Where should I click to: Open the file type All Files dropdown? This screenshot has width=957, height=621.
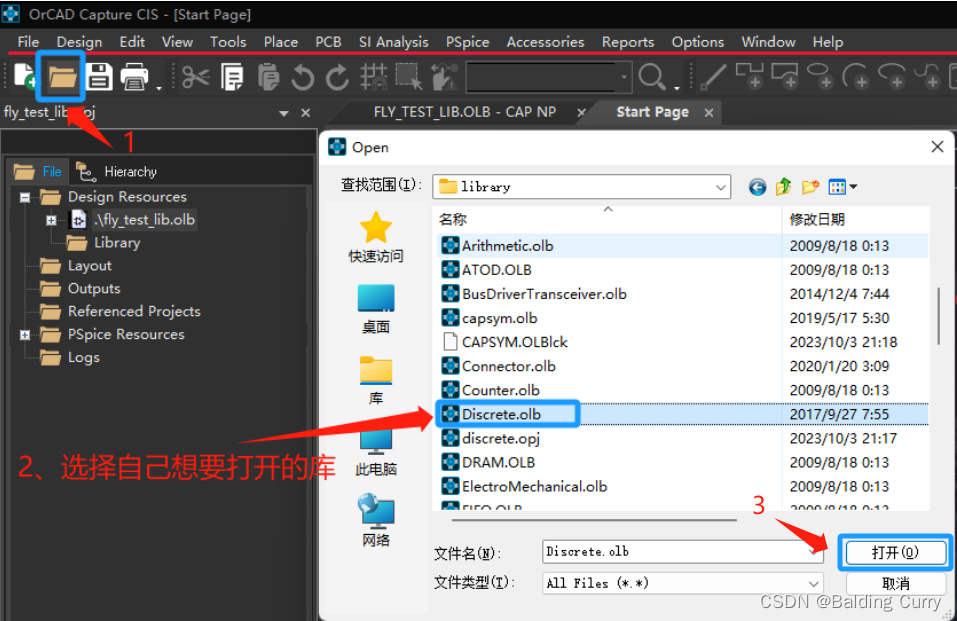coord(814,583)
